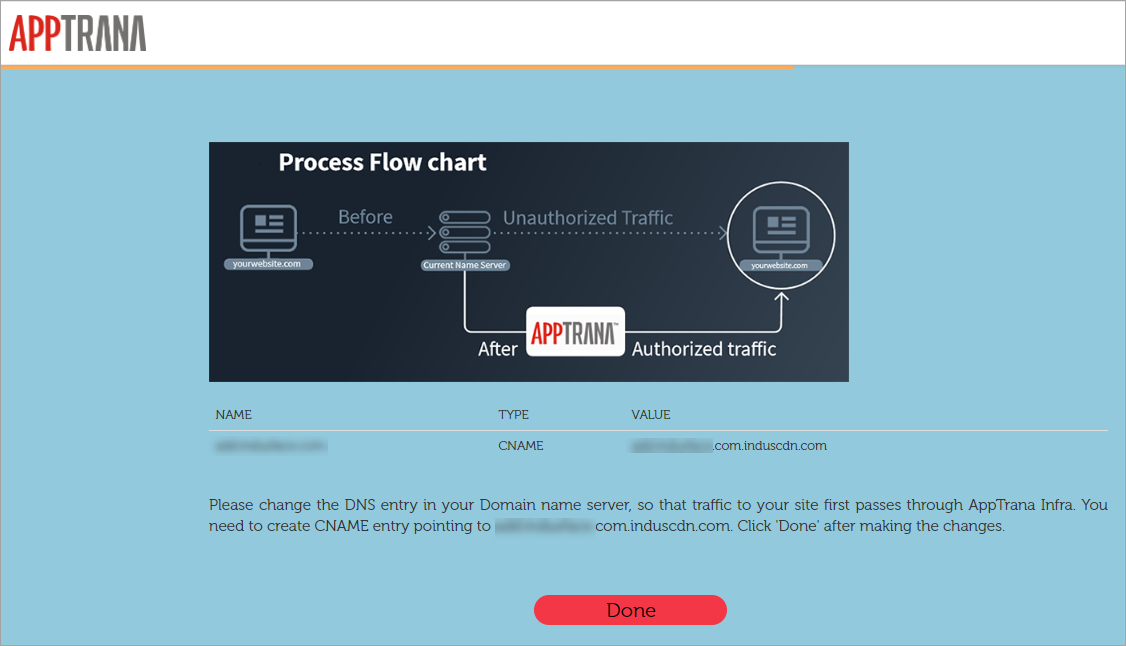Screen dimensions: 1126x646
Task: Click the circled yourwebsite.com monitor icon
Action: (781, 235)
